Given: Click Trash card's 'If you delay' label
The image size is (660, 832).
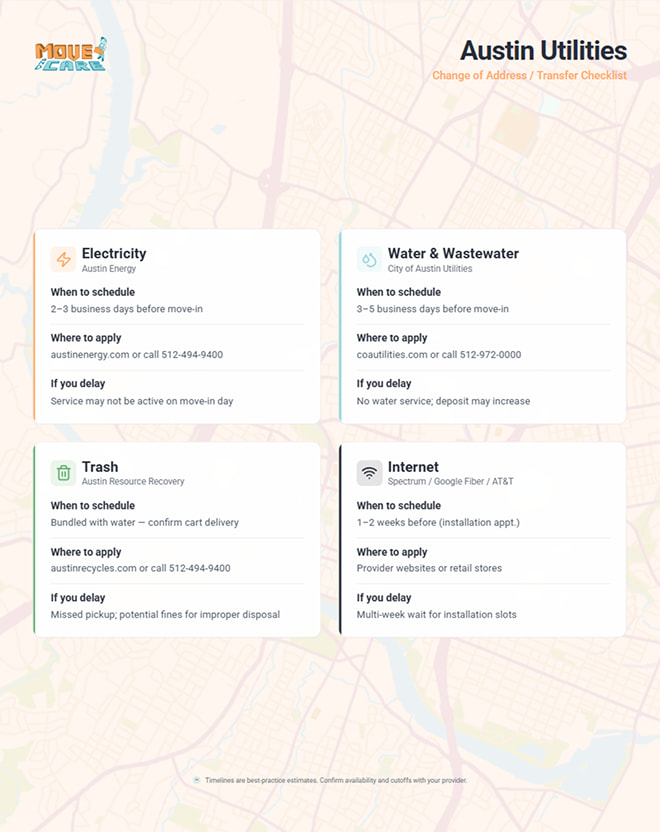Looking at the screenshot, I should [x=78, y=597].
